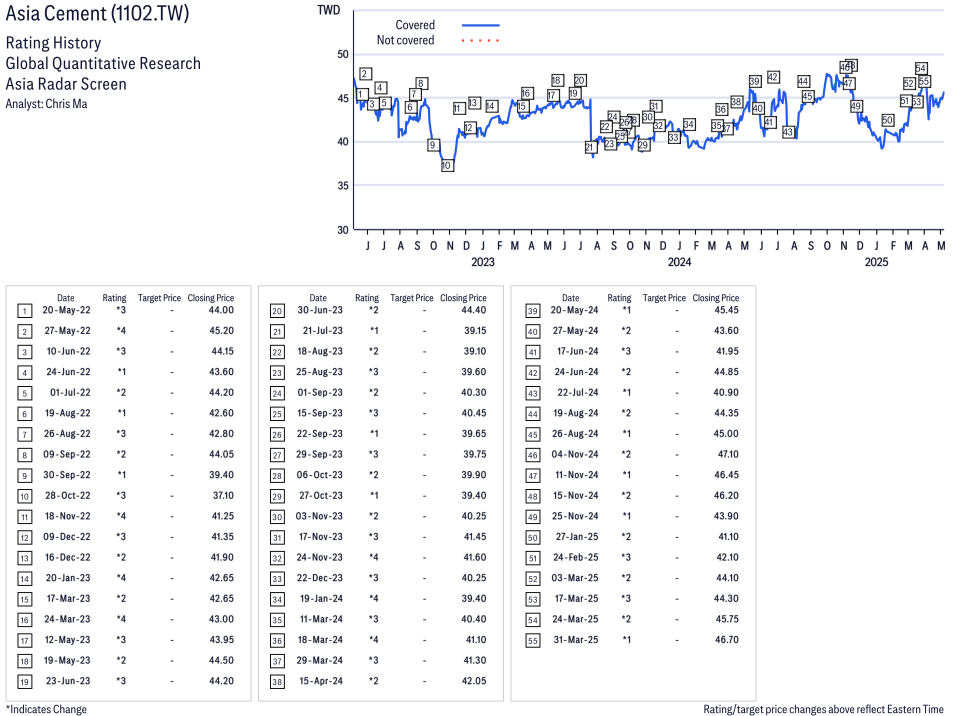The image size is (955, 716).
Task: Select the Asia Radar Screen label
Action: [66, 84]
